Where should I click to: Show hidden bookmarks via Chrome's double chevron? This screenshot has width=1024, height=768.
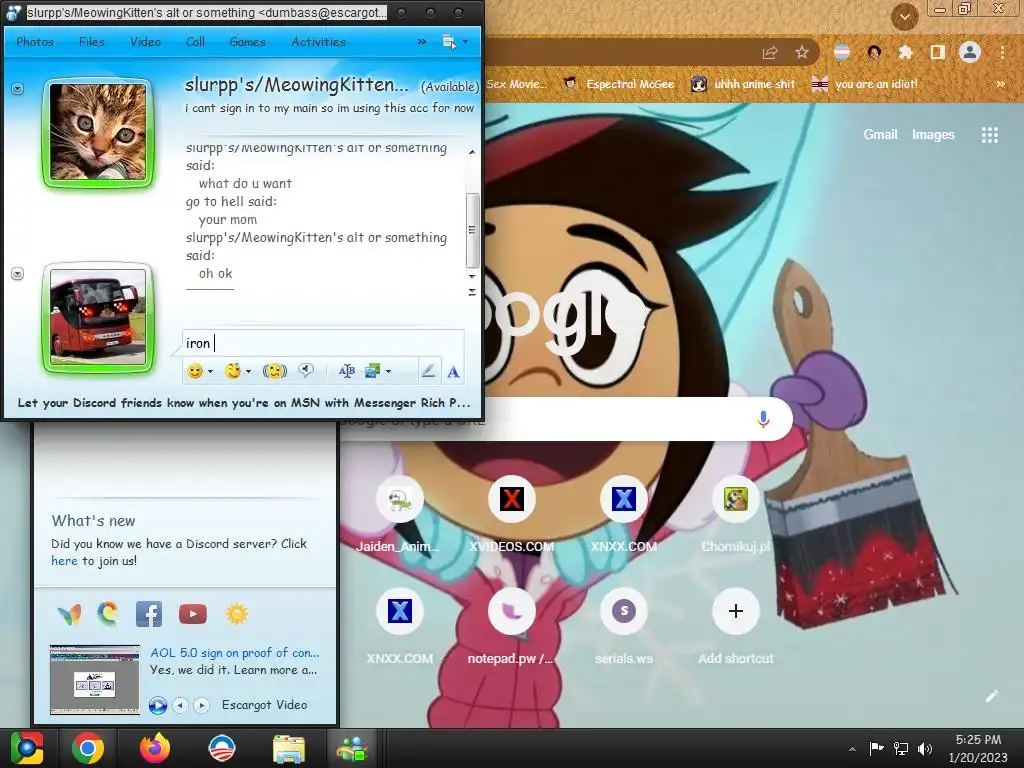coord(1000,84)
